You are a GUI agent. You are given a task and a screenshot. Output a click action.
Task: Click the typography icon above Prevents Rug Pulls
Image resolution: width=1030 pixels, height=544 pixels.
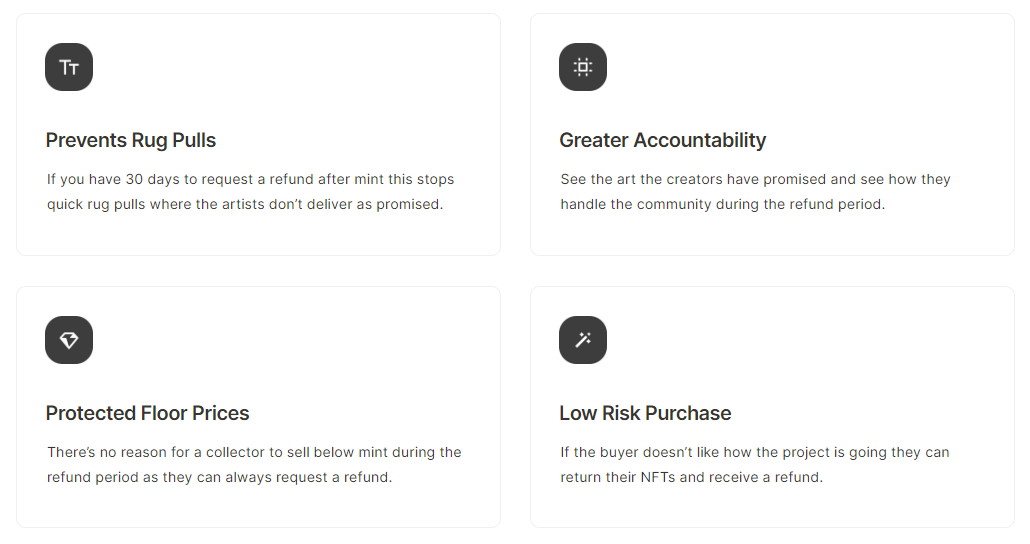[69, 67]
